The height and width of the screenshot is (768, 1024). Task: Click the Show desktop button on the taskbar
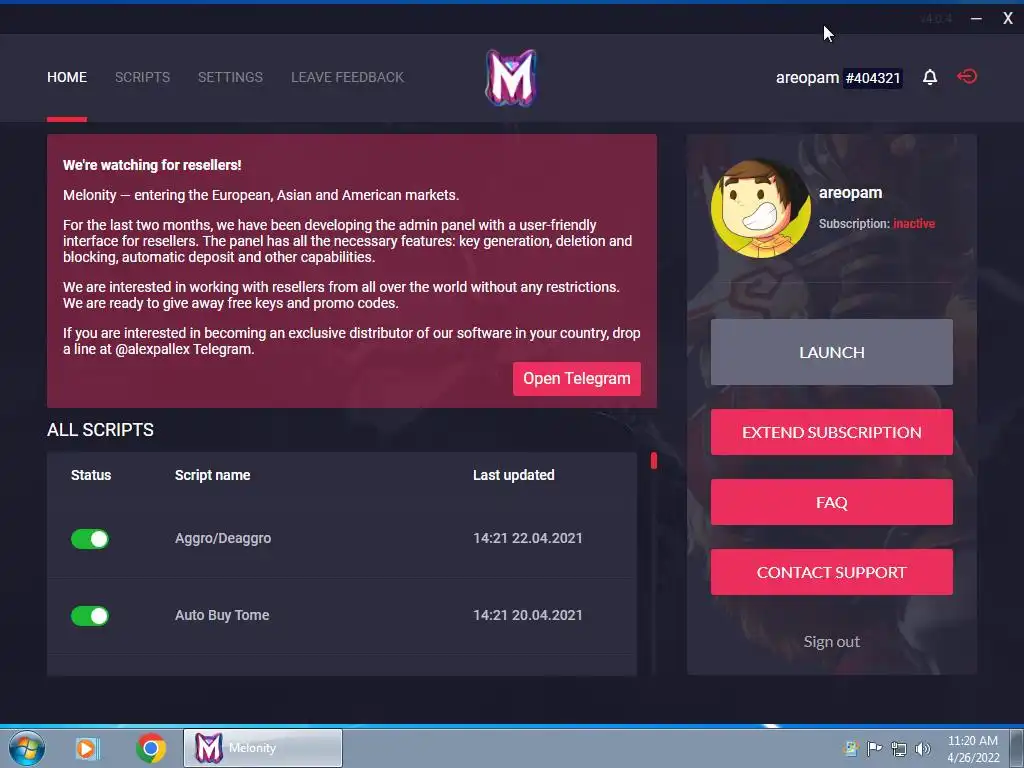coord(1017,748)
